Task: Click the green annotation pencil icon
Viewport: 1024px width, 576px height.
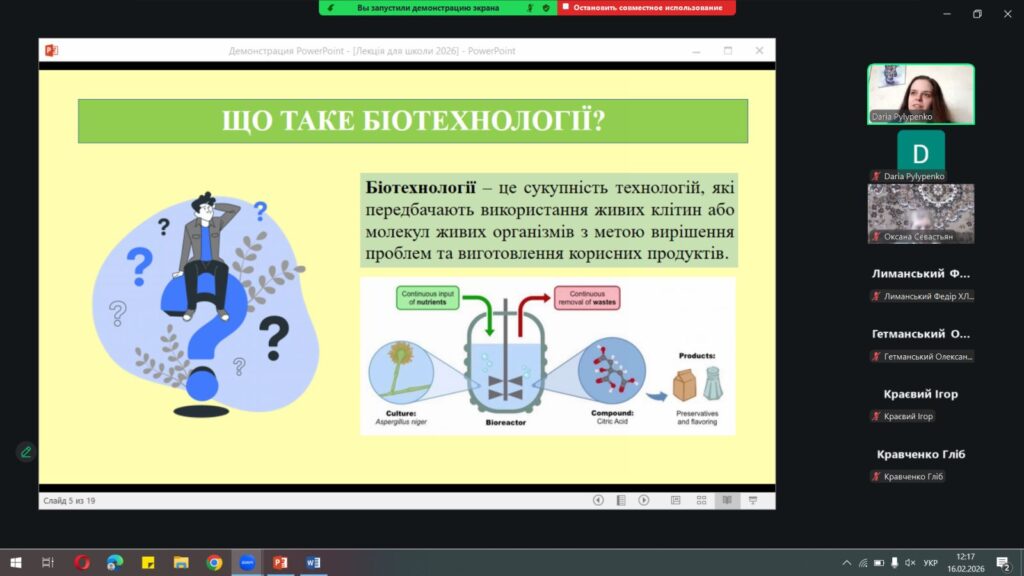Action: (26, 452)
